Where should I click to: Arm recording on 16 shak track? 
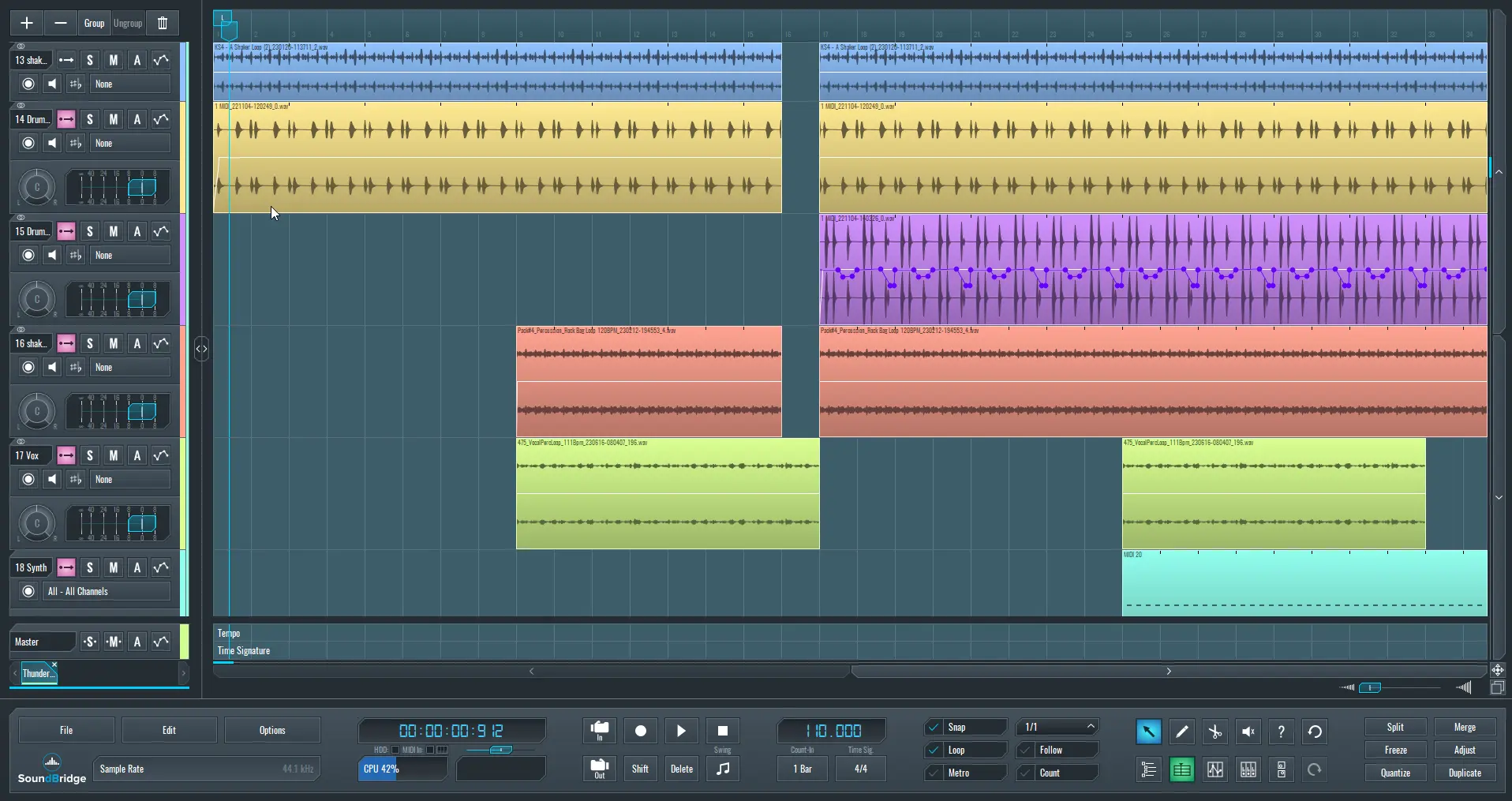point(28,368)
